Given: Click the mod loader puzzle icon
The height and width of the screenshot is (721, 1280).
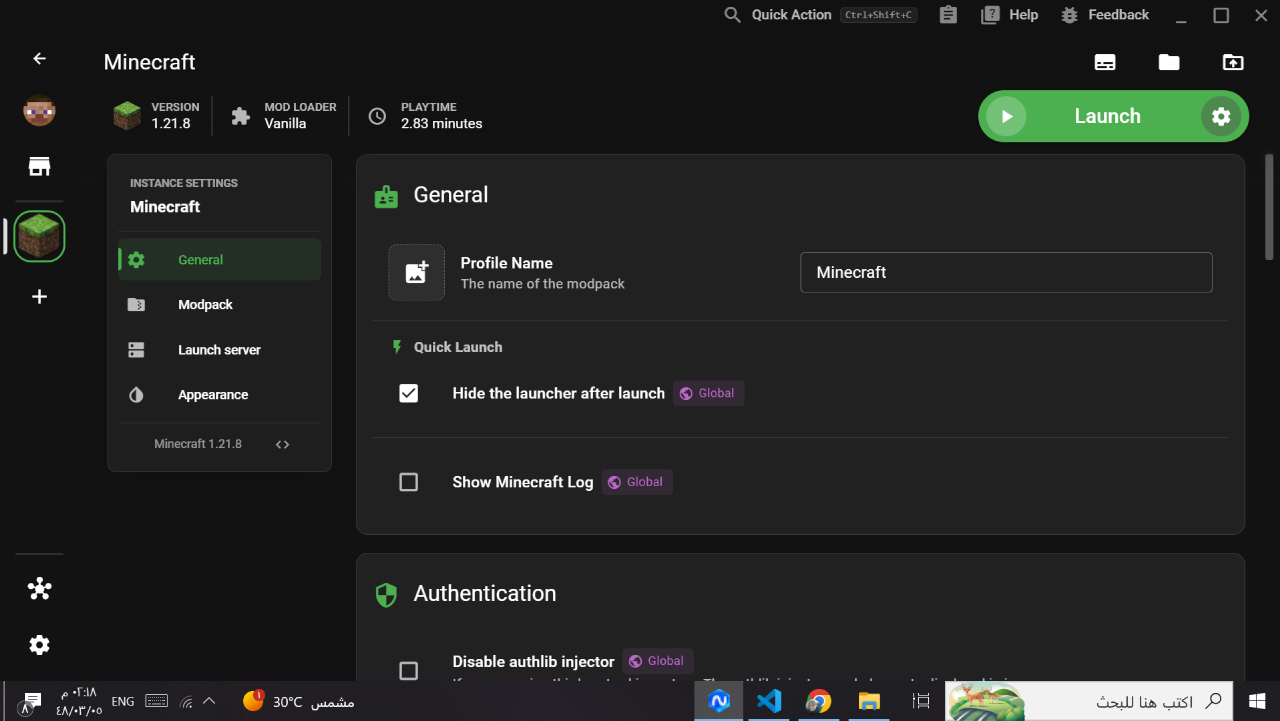Looking at the screenshot, I should 240,116.
